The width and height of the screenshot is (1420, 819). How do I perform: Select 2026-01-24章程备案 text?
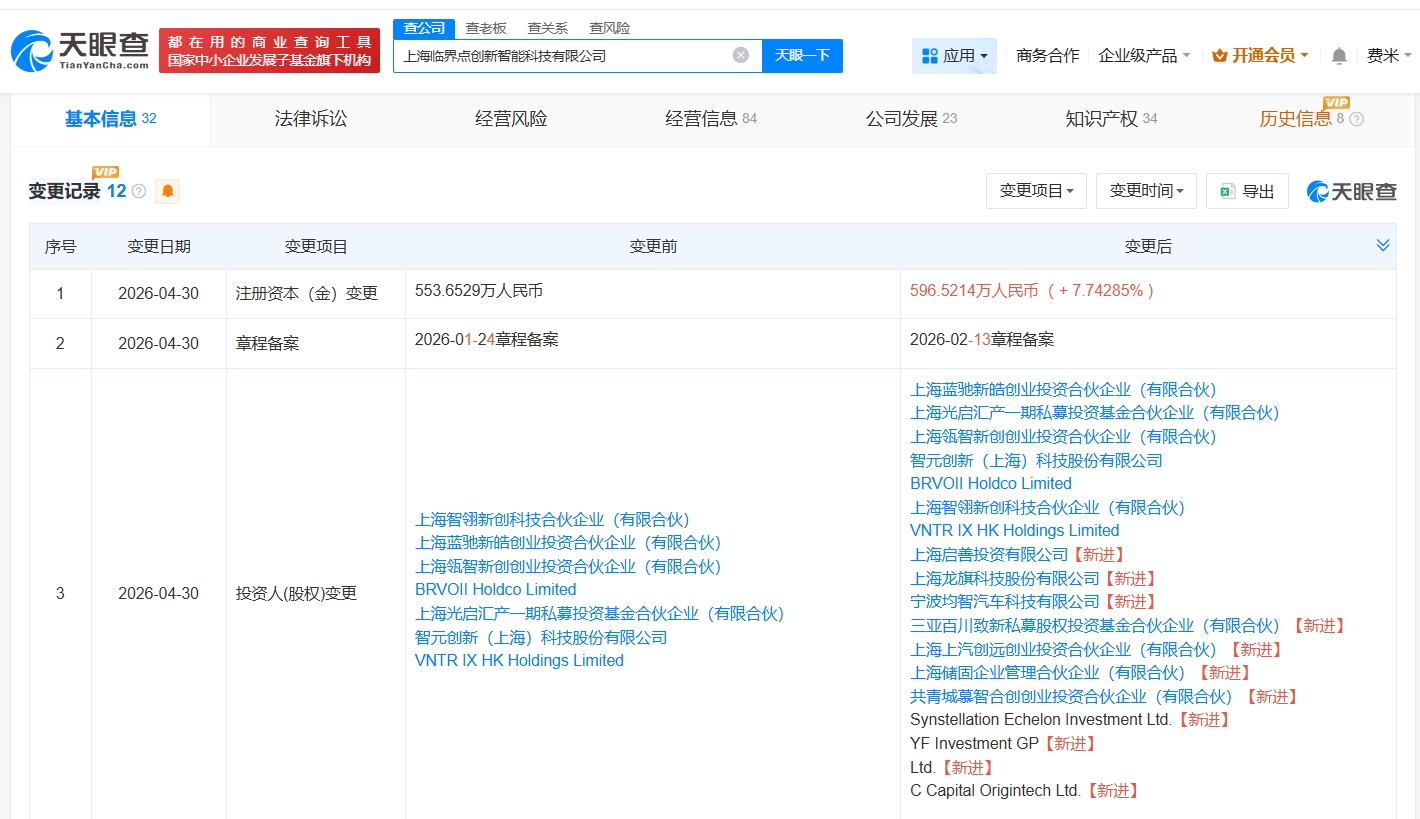click(487, 339)
